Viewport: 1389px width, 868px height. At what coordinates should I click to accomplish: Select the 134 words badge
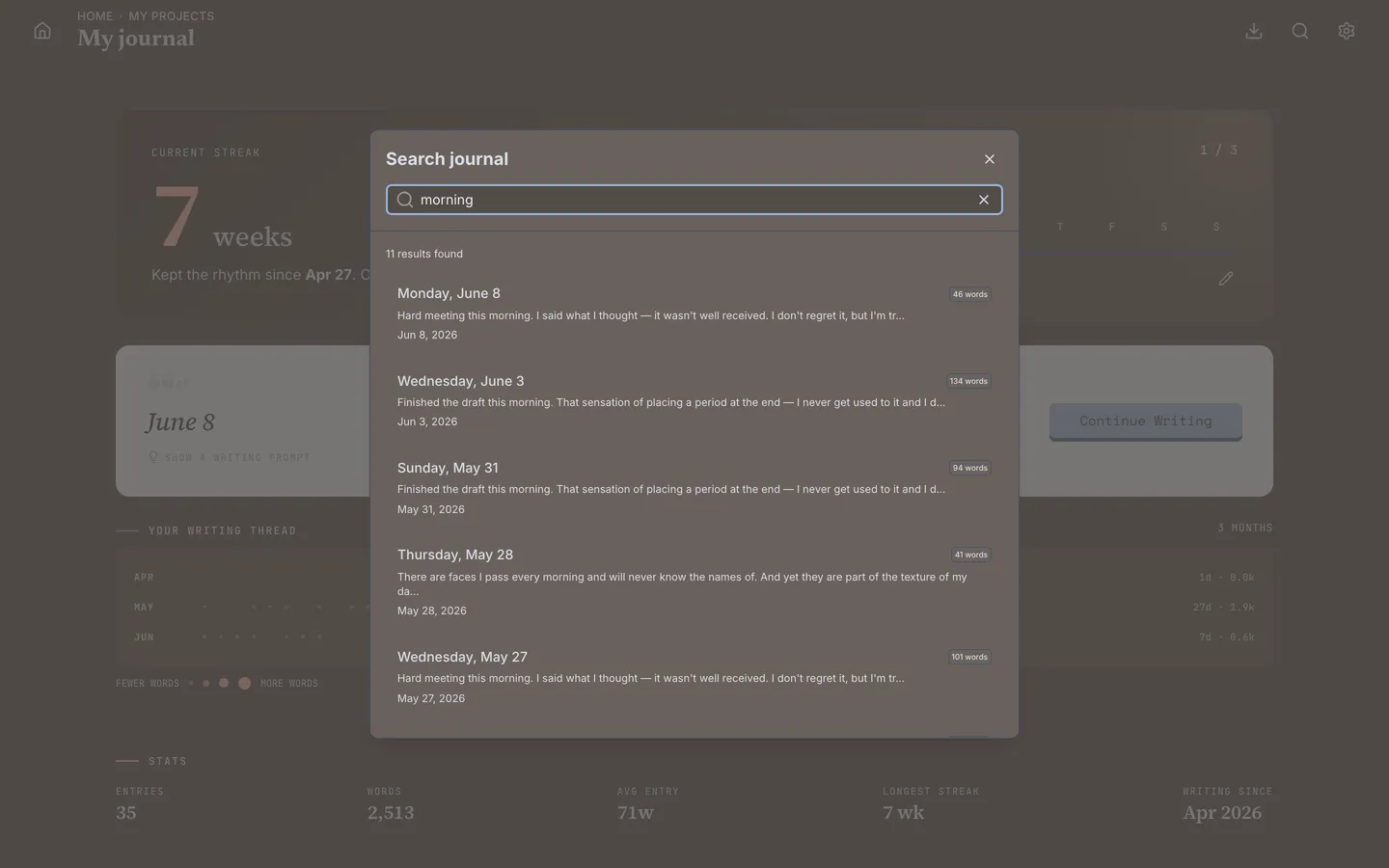pos(968,381)
